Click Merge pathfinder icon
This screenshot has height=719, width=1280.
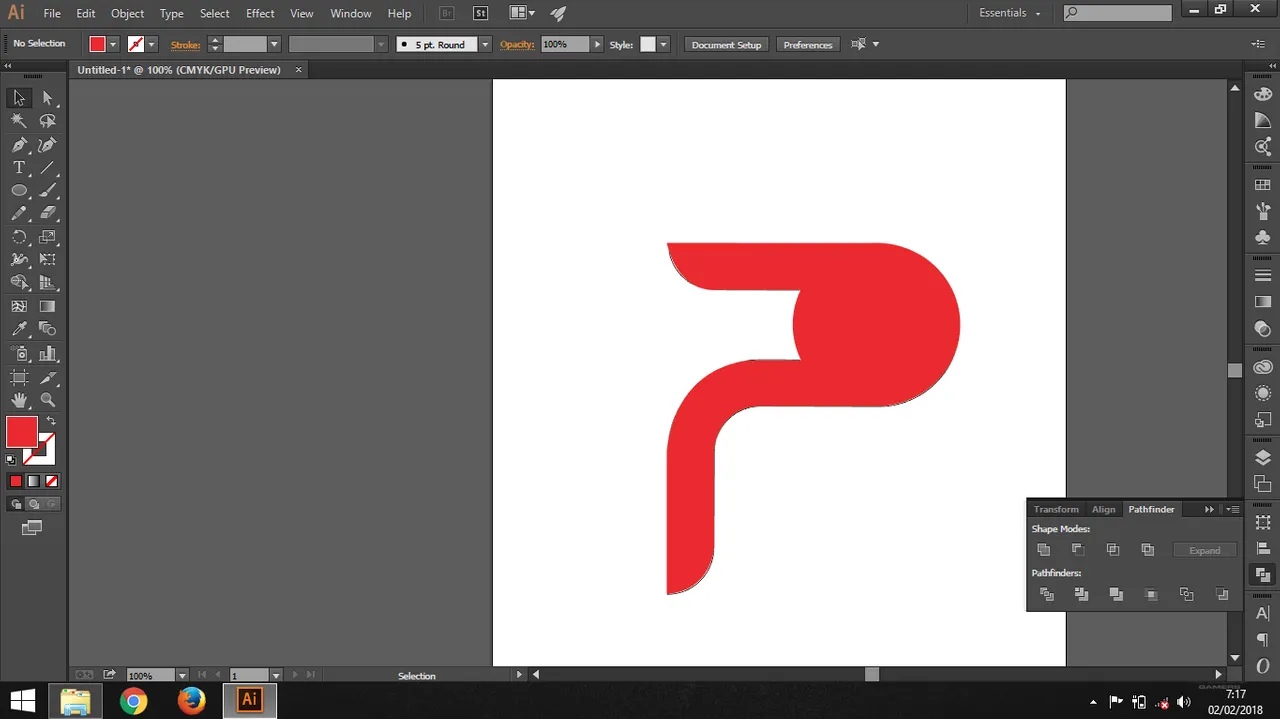point(1116,594)
